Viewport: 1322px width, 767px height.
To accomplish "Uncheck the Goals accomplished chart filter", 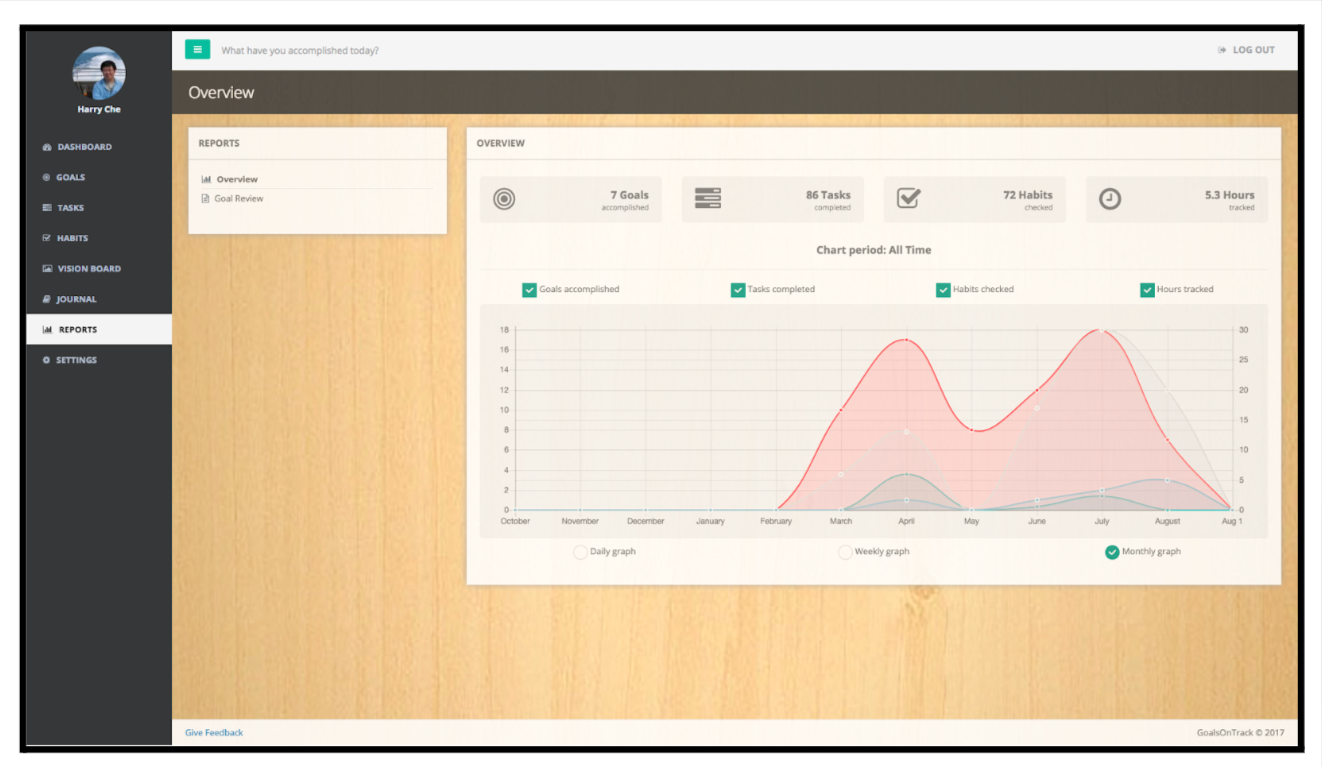I will tap(529, 289).
